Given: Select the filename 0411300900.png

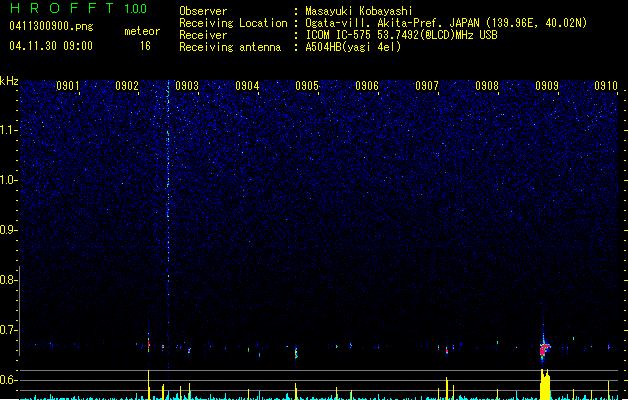Looking at the screenshot, I should click(x=51, y=26).
